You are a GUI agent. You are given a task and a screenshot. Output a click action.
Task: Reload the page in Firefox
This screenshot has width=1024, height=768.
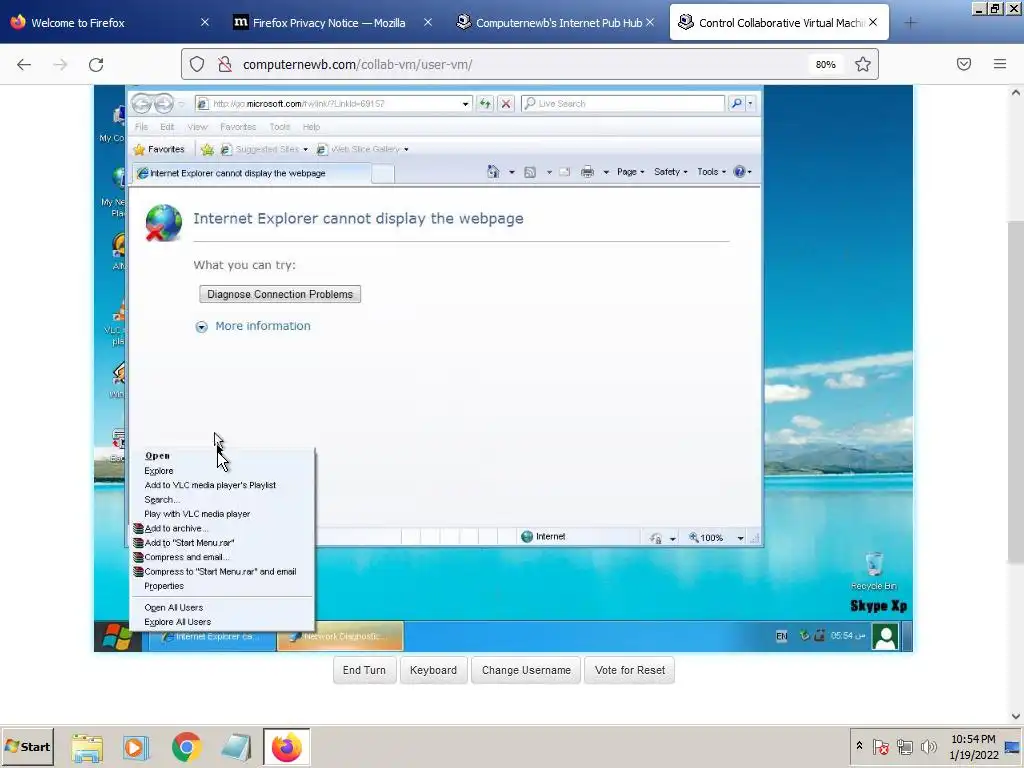point(96,65)
